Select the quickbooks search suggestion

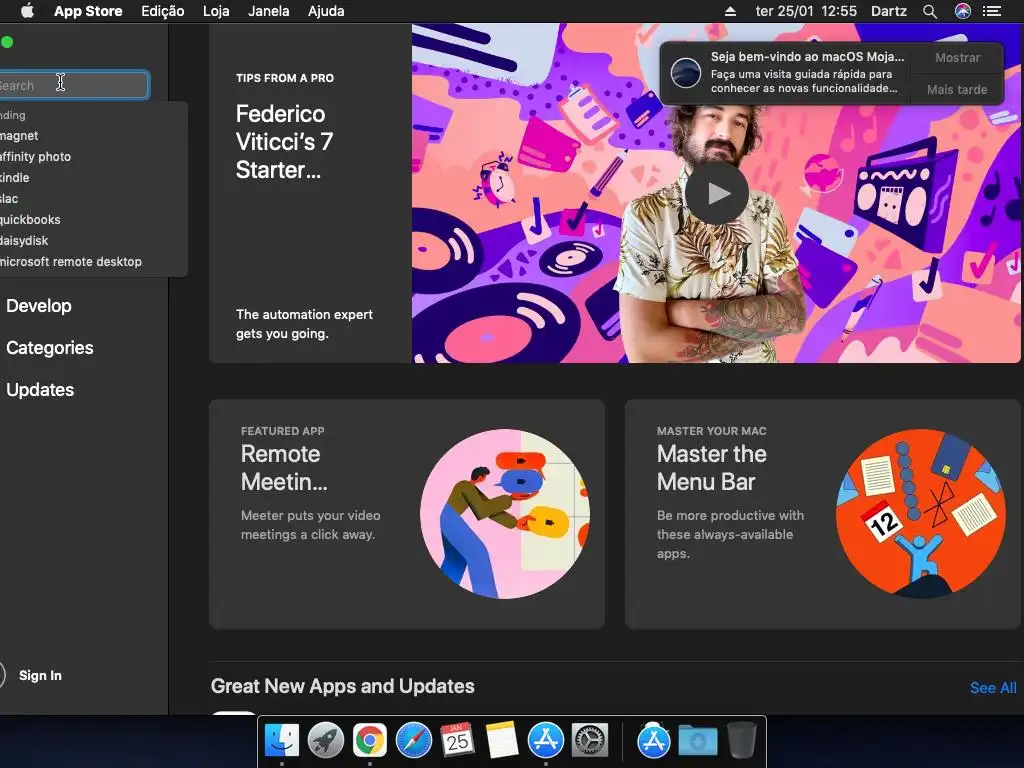pos(91,219)
